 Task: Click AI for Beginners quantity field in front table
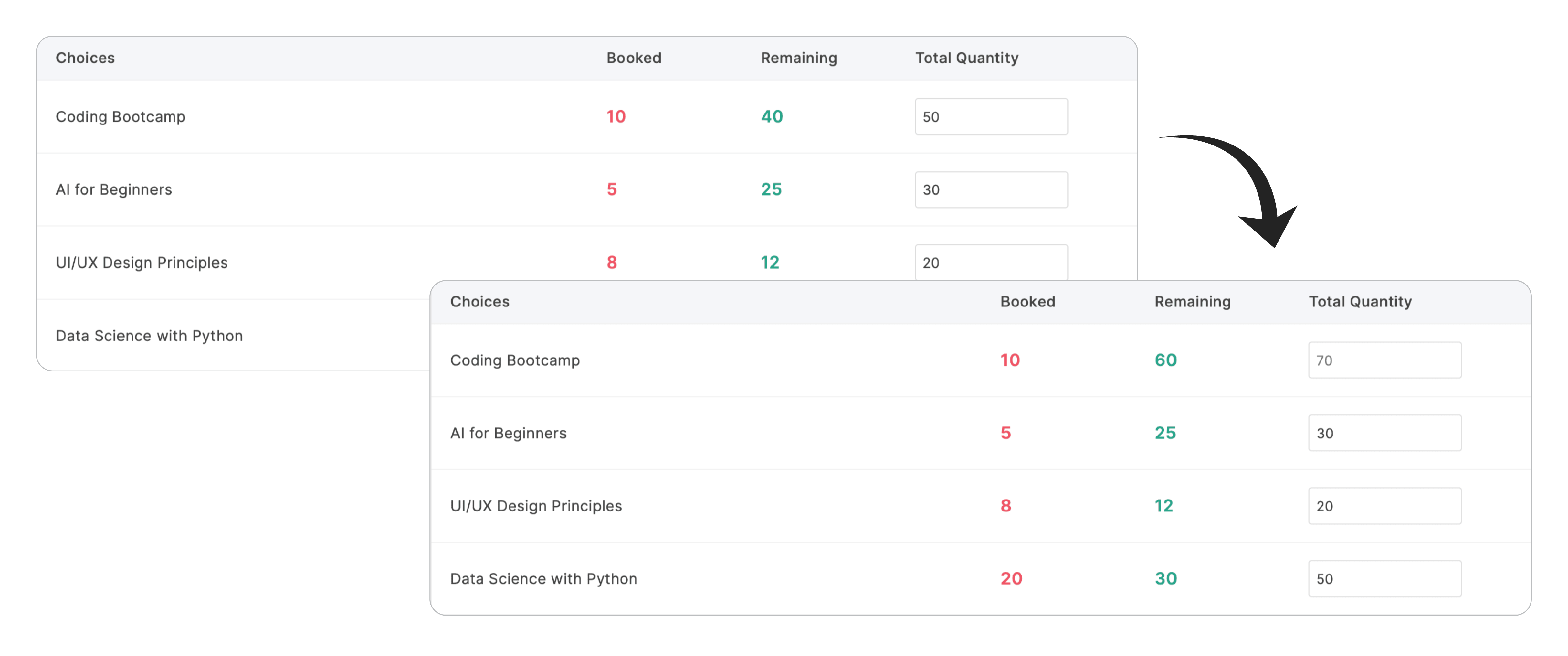(x=1384, y=433)
